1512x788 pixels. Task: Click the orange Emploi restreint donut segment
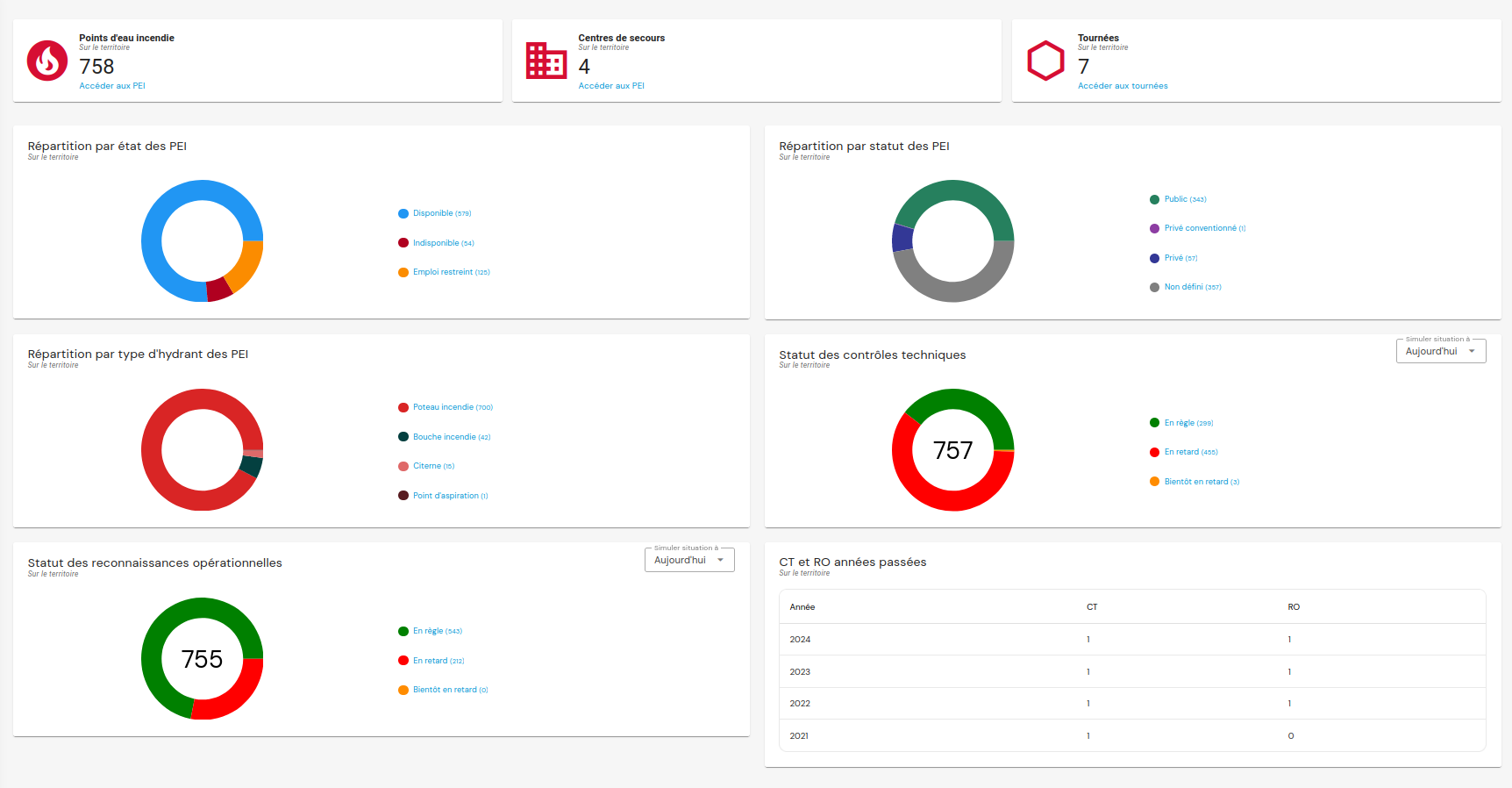[246, 265]
